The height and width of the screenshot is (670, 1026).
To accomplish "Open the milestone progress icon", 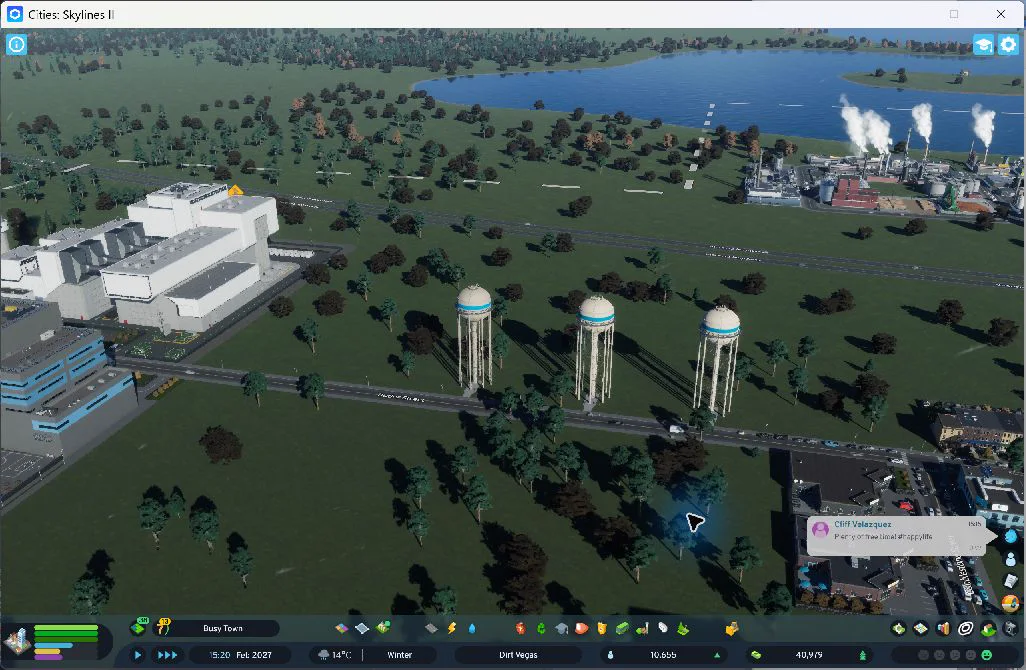I will point(162,627).
